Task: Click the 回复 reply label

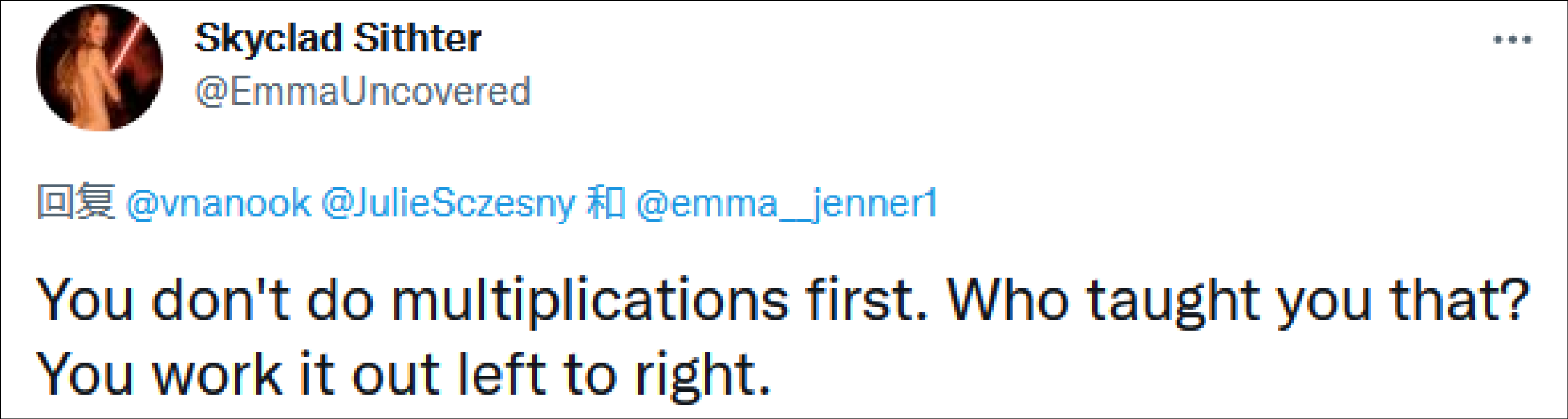Action: 76,201
